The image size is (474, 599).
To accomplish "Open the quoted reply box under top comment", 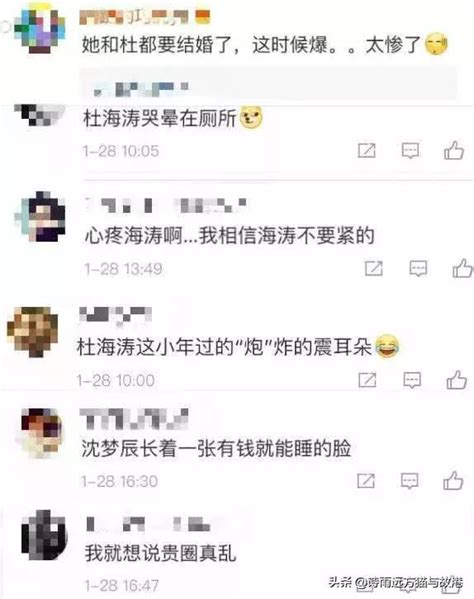I will 268,84.
